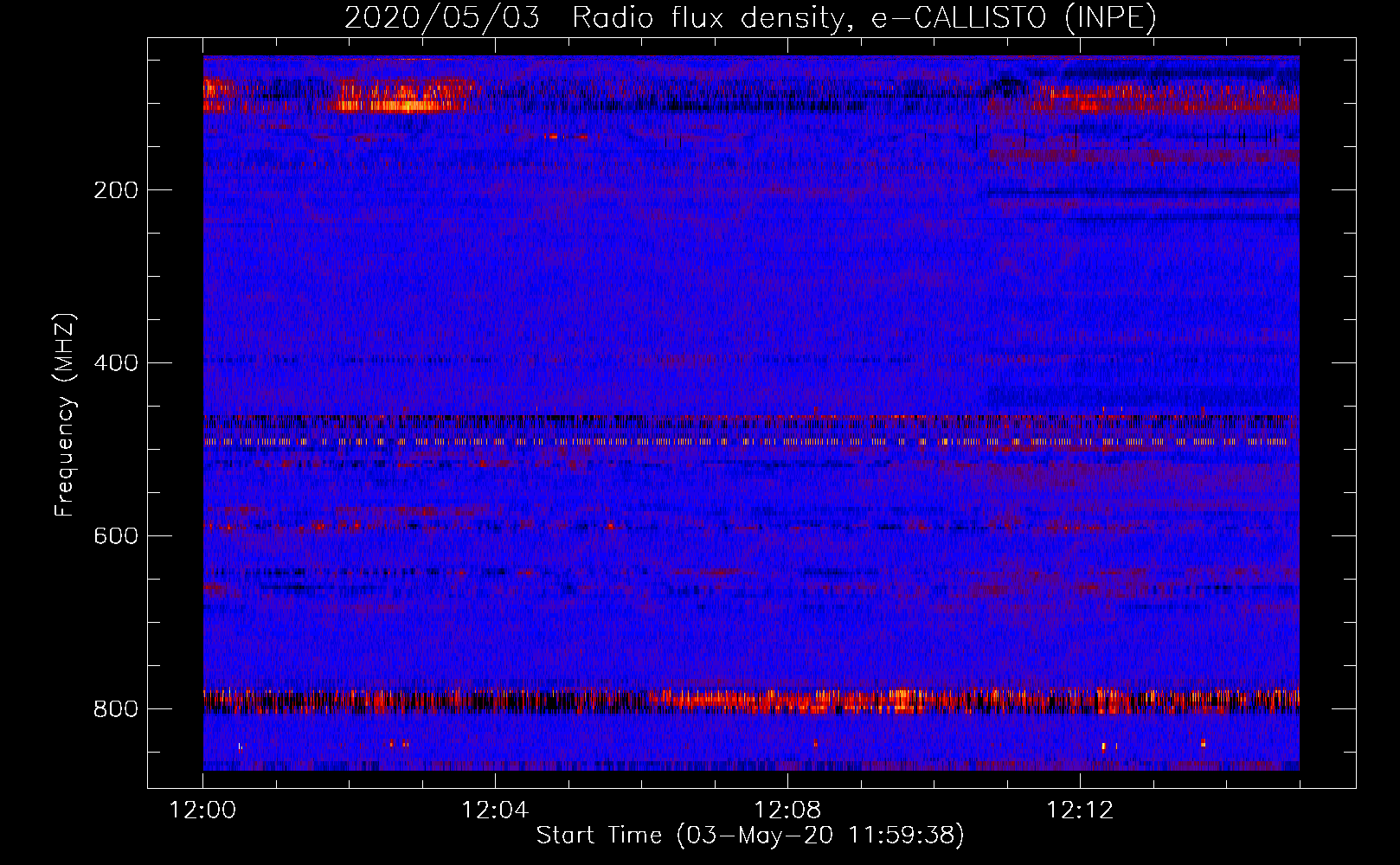The height and width of the screenshot is (865, 1400).
Task: Click the 12:04 time tick label
Action: (x=495, y=811)
